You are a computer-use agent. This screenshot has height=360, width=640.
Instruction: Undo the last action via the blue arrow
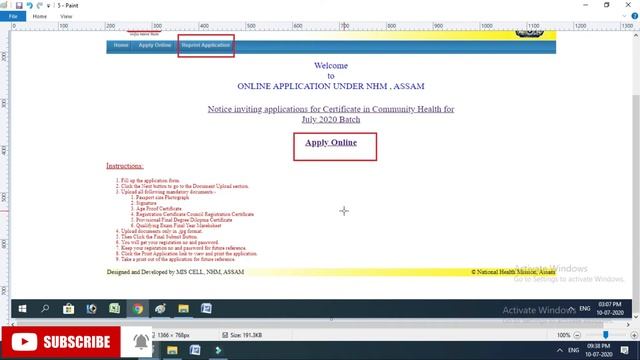29,5
